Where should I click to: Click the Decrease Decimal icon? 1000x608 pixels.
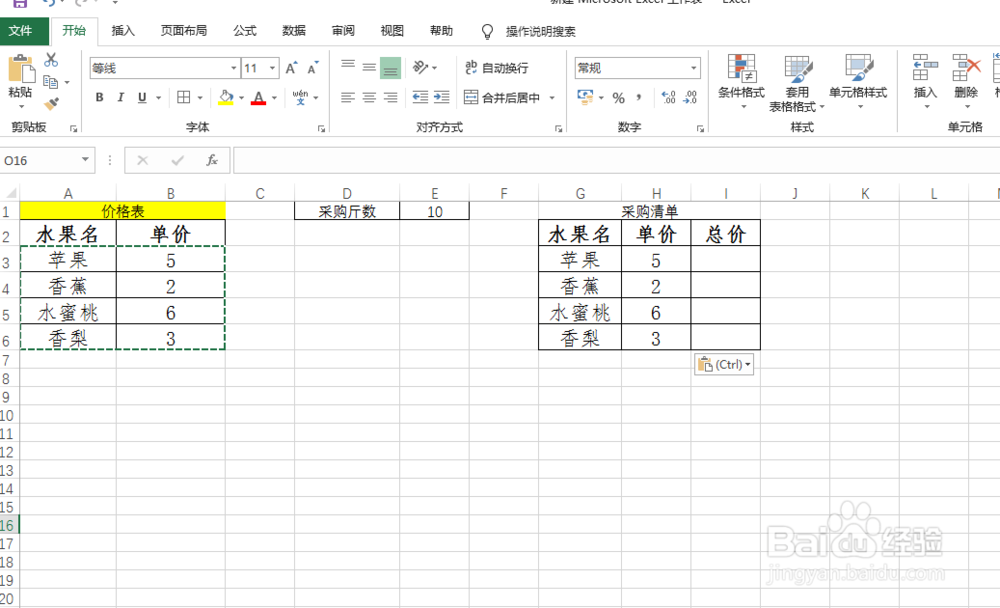pyautogui.click(x=691, y=98)
